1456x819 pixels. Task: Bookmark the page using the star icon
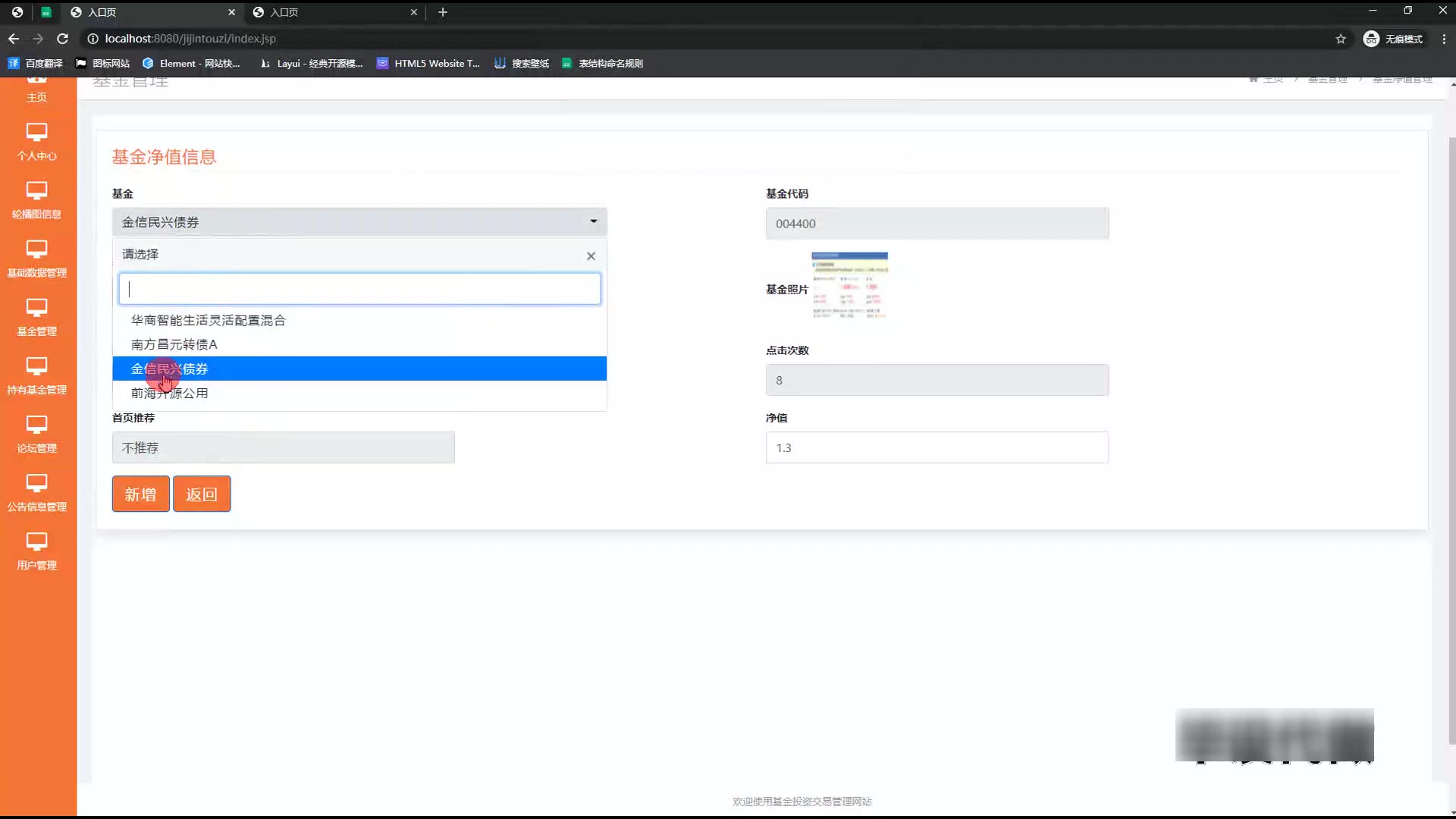pyautogui.click(x=1340, y=39)
